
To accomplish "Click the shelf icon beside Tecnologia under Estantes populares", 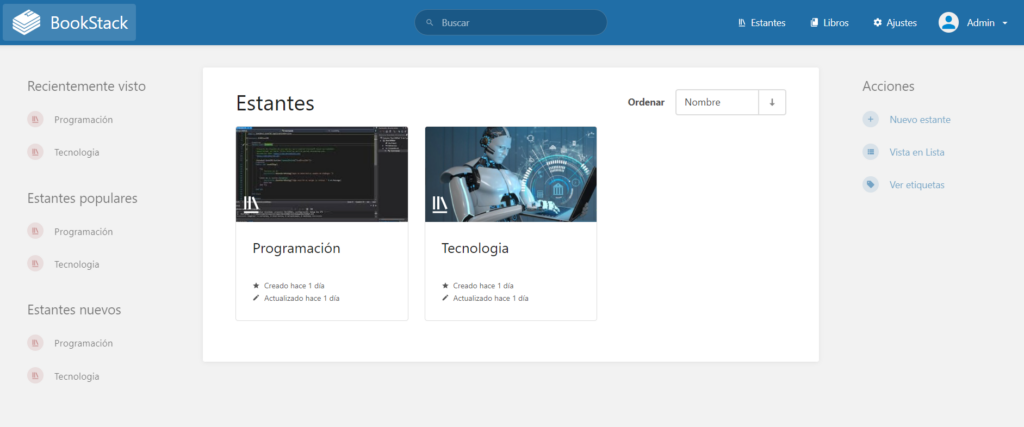I will point(35,264).
